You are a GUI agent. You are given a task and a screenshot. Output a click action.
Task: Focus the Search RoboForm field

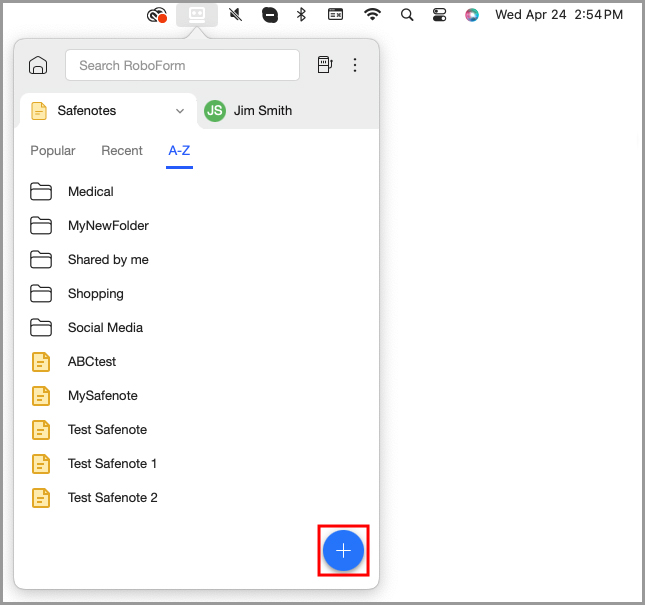click(182, 65)
